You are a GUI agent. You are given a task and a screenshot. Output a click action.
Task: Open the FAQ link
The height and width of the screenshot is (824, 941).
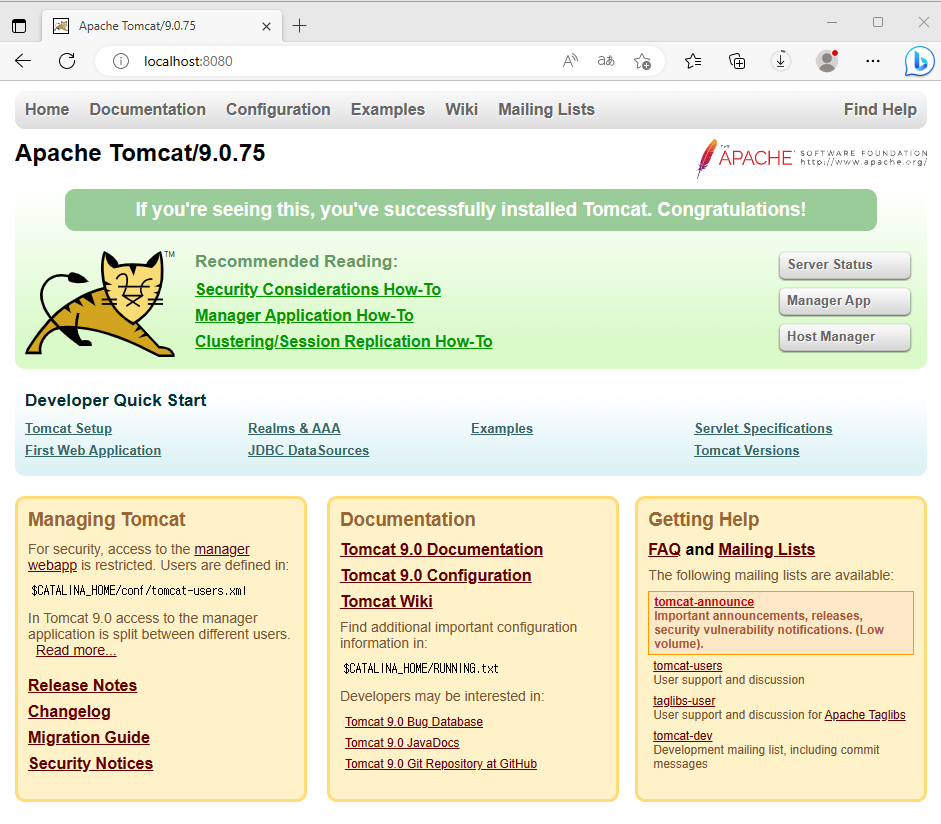[x=664, y=549]
